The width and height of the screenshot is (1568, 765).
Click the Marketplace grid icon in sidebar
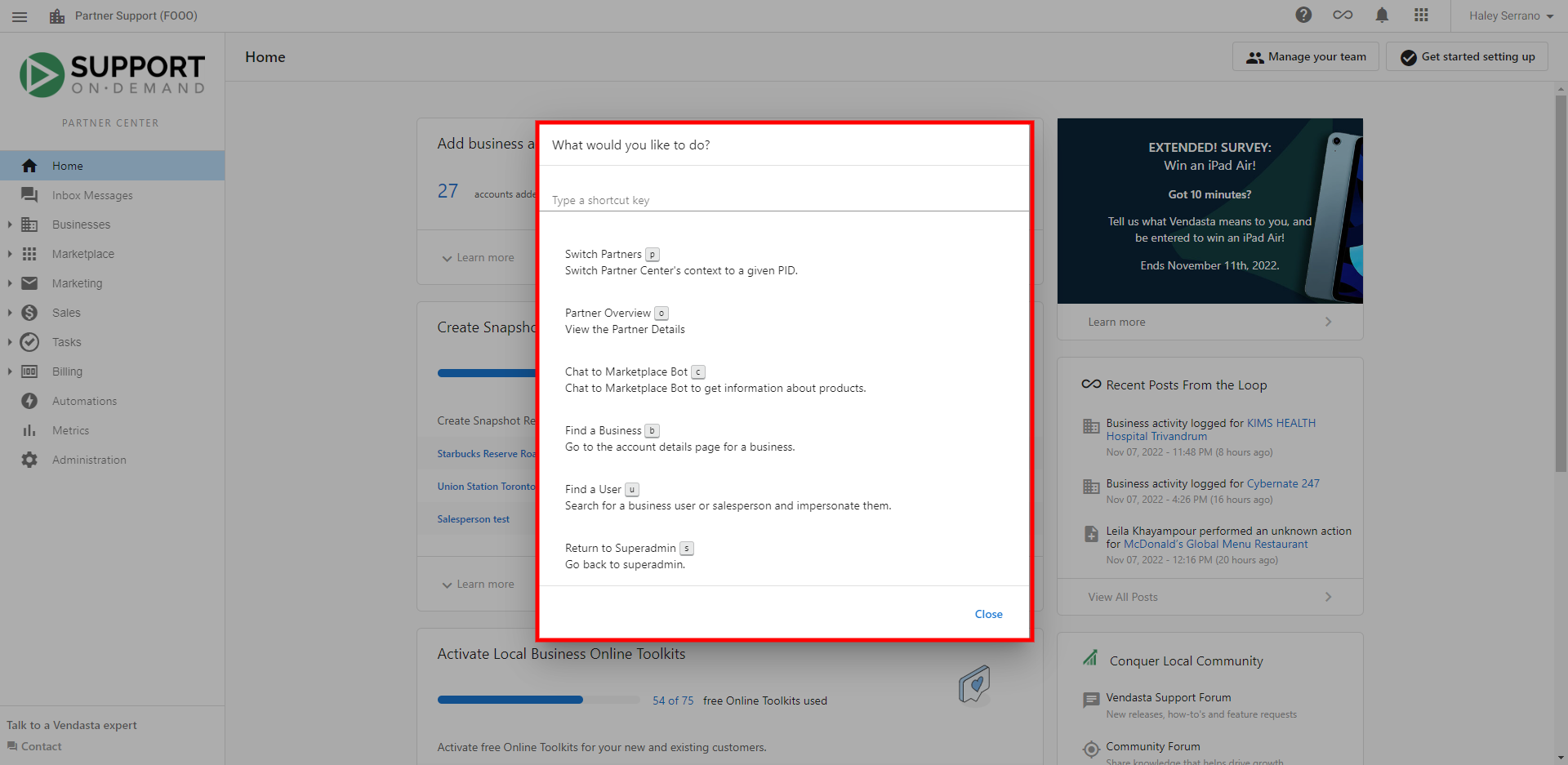click(x=29, y=254)
